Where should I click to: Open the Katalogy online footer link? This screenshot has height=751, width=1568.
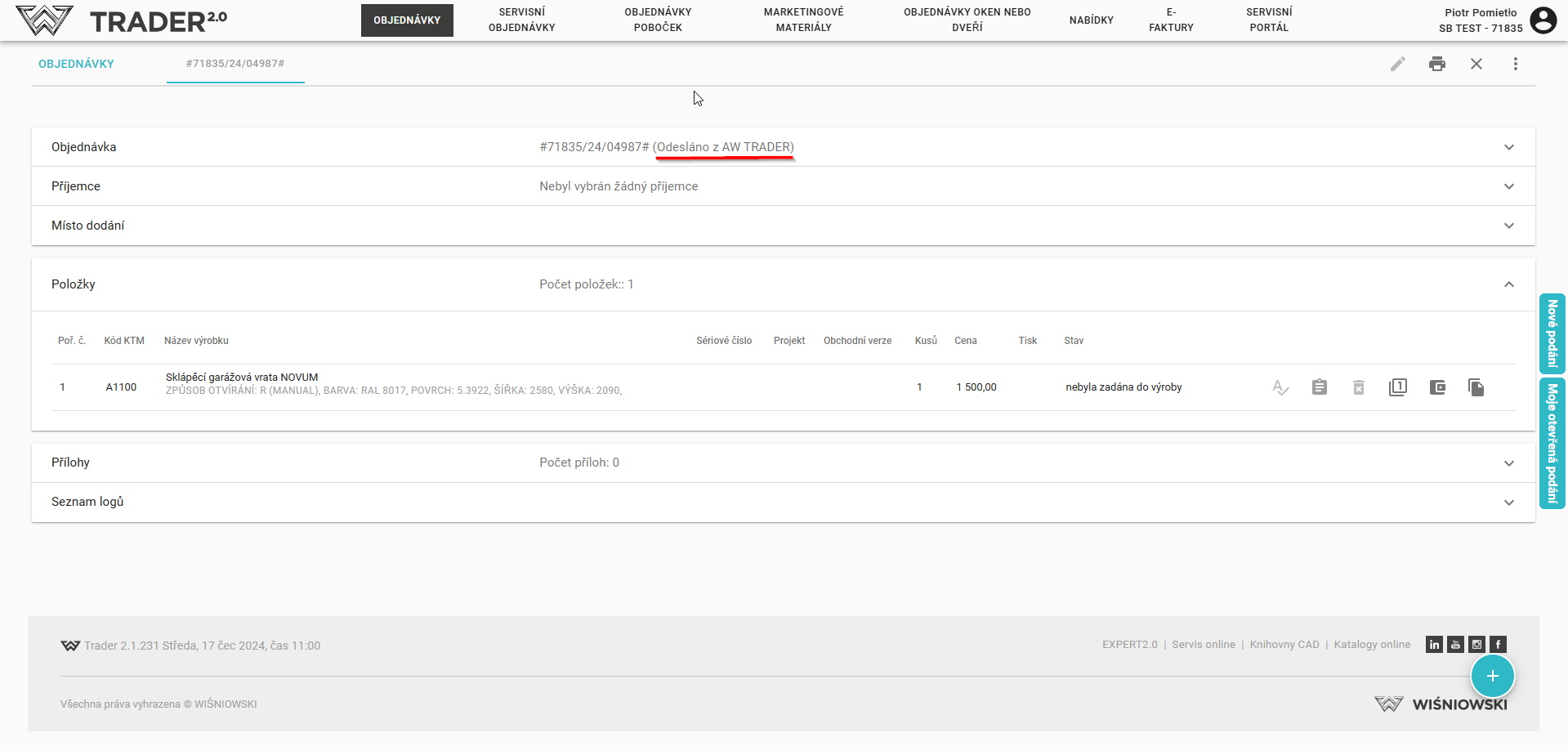pyautogui.click(x=1371, y=645)
